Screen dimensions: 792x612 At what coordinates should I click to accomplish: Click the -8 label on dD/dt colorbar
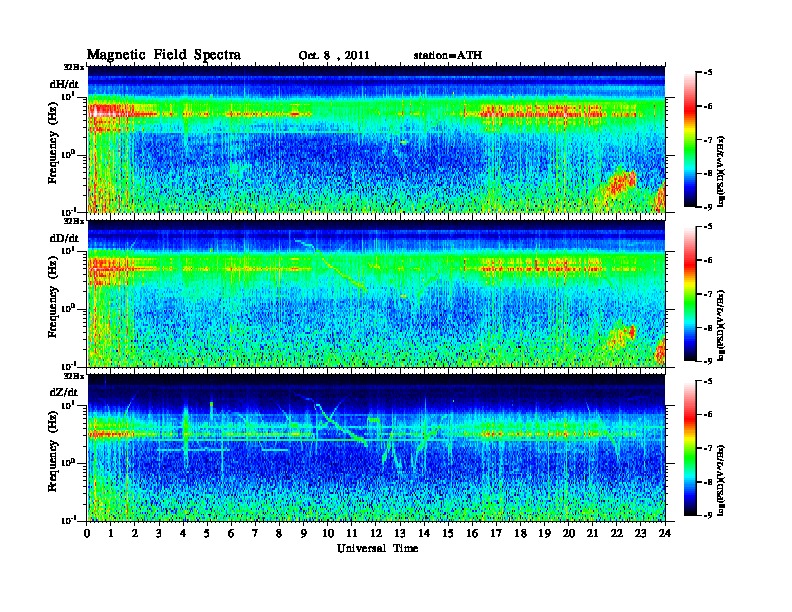708,328
